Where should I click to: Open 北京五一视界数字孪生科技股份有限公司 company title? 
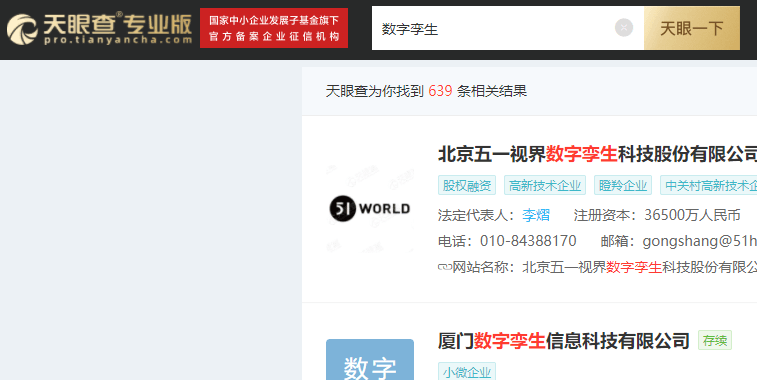pos(597,155)
